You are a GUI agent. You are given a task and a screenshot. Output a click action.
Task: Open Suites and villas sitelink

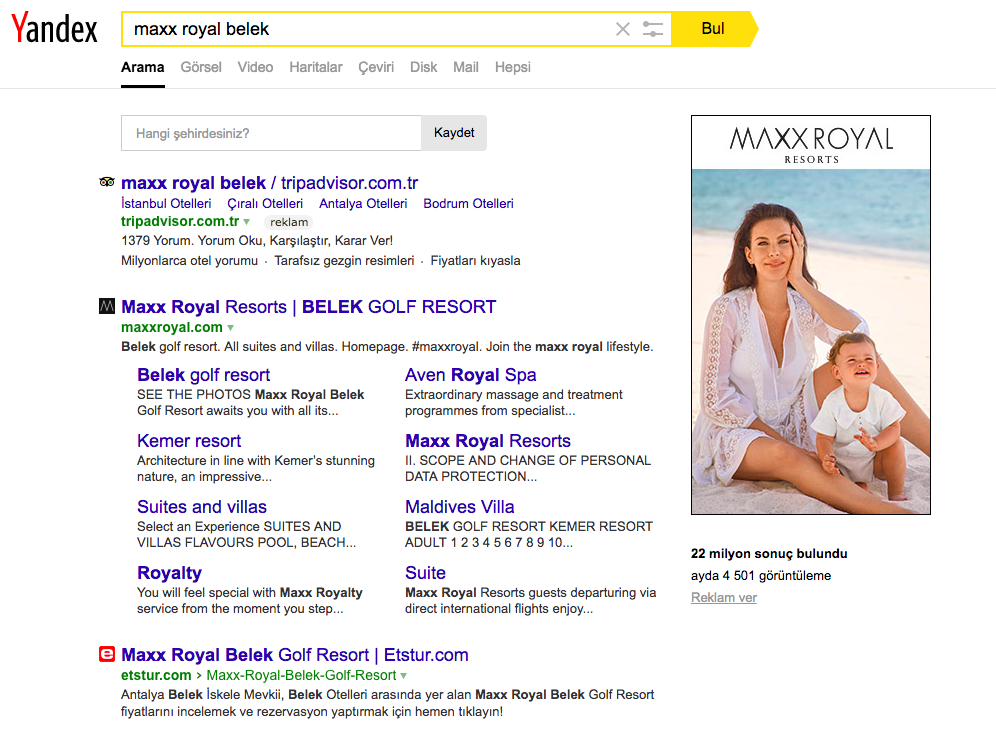[202, 507]
